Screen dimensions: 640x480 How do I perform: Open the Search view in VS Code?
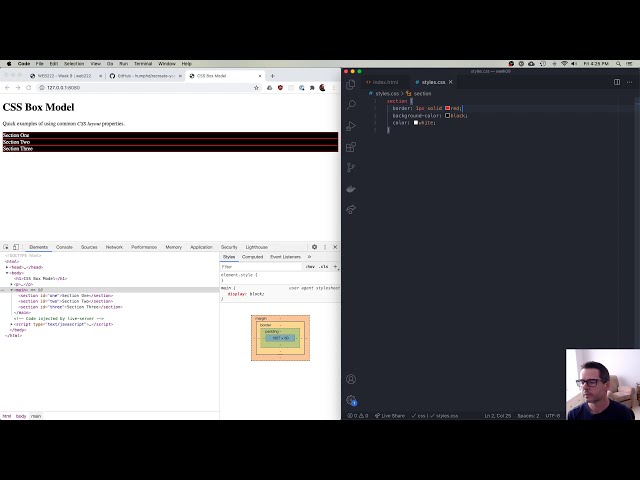coord(351,105)
